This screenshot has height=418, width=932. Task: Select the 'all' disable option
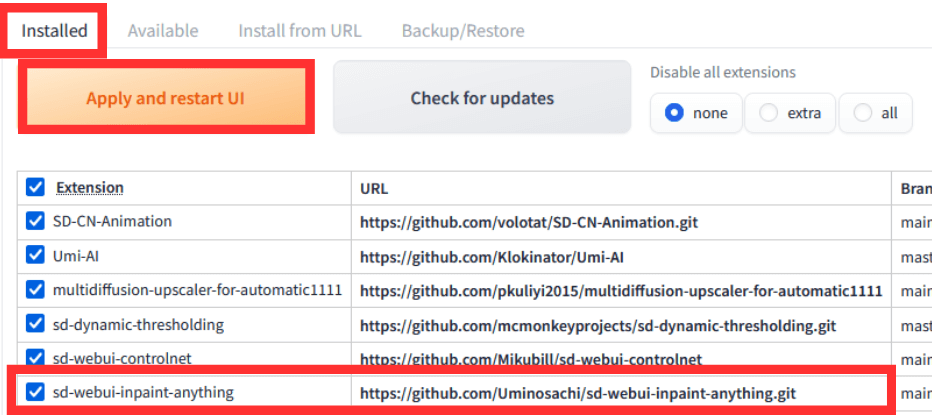pos(863,113)
